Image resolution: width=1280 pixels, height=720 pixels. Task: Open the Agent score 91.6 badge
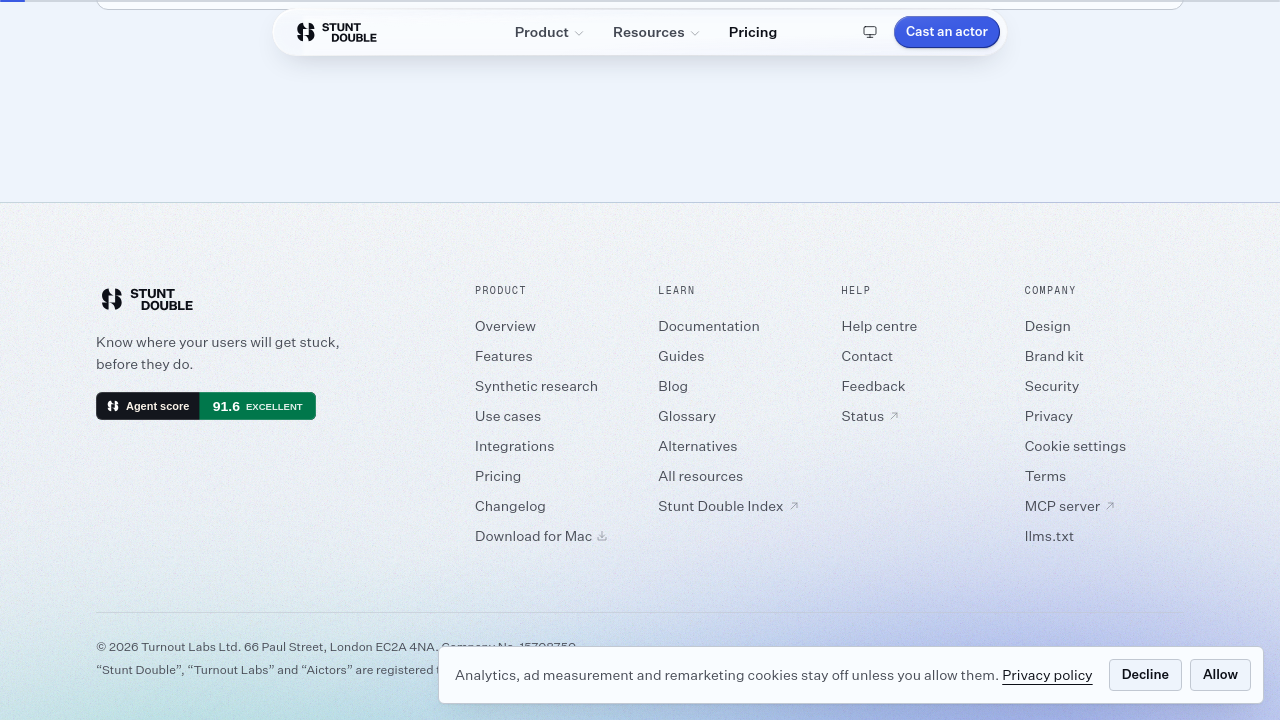point(206,406)
